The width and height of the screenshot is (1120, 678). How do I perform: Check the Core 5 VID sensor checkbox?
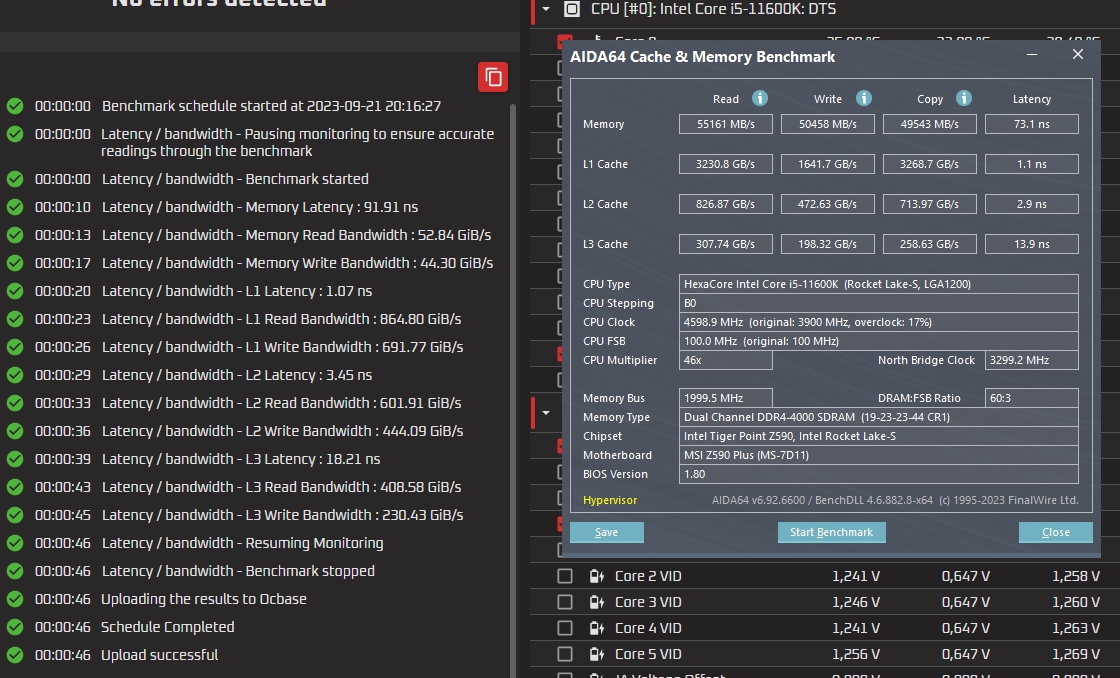point(565,653)
